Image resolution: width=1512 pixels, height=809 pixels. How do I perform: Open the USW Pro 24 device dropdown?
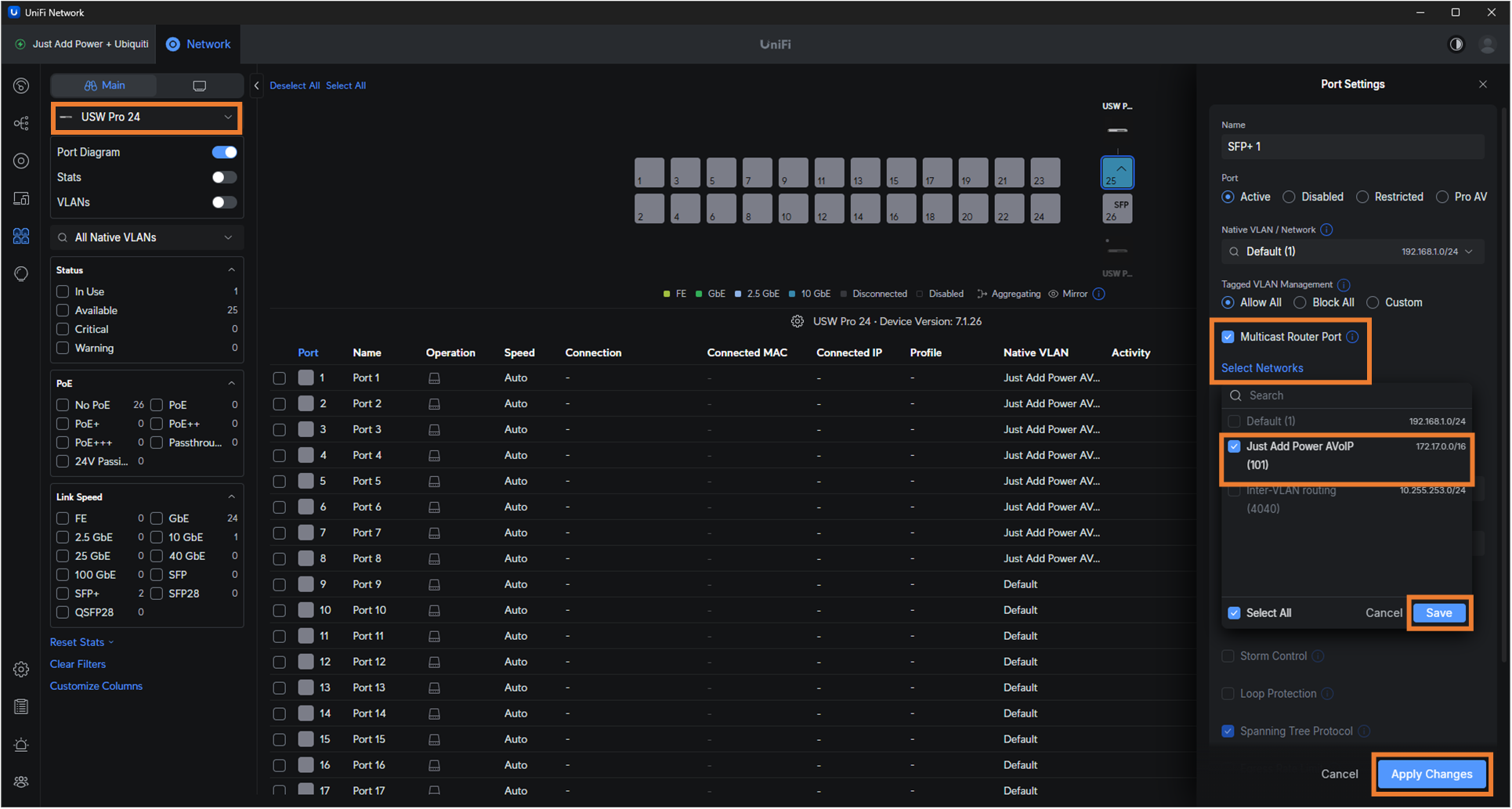(x=146, y=117)
